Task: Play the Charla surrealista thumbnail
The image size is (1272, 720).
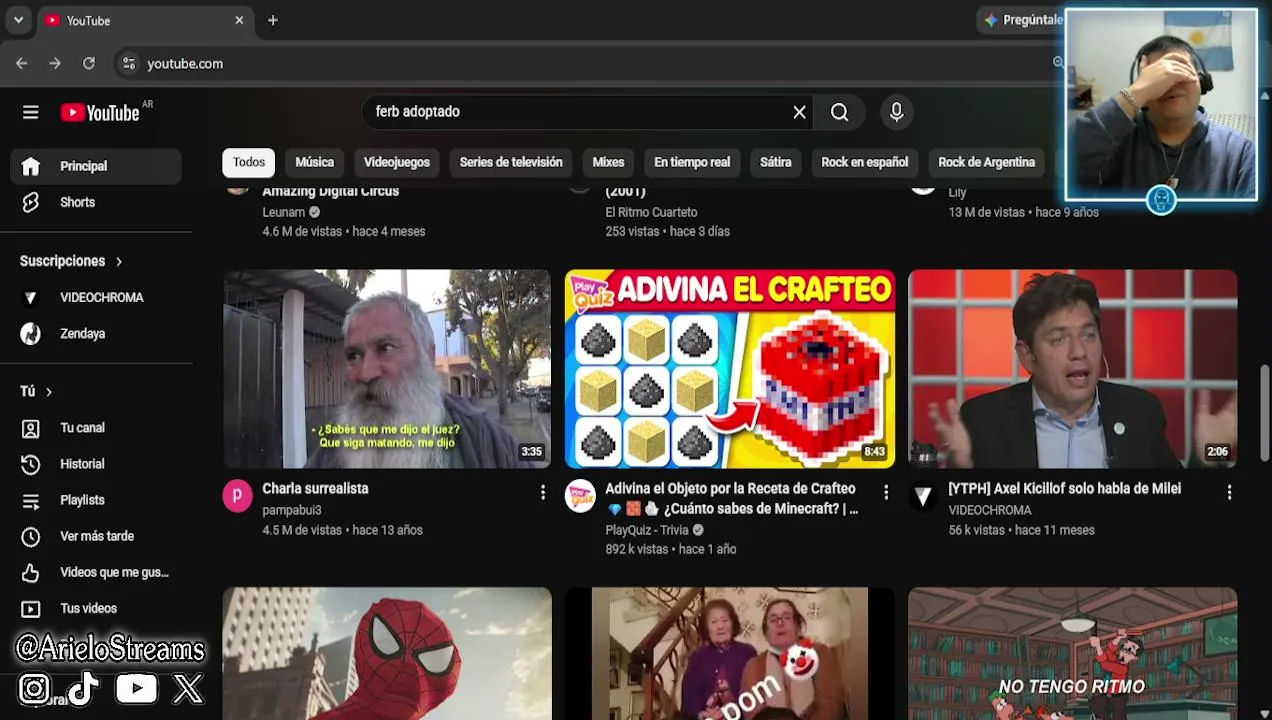Action: click(x=387, y=369)
